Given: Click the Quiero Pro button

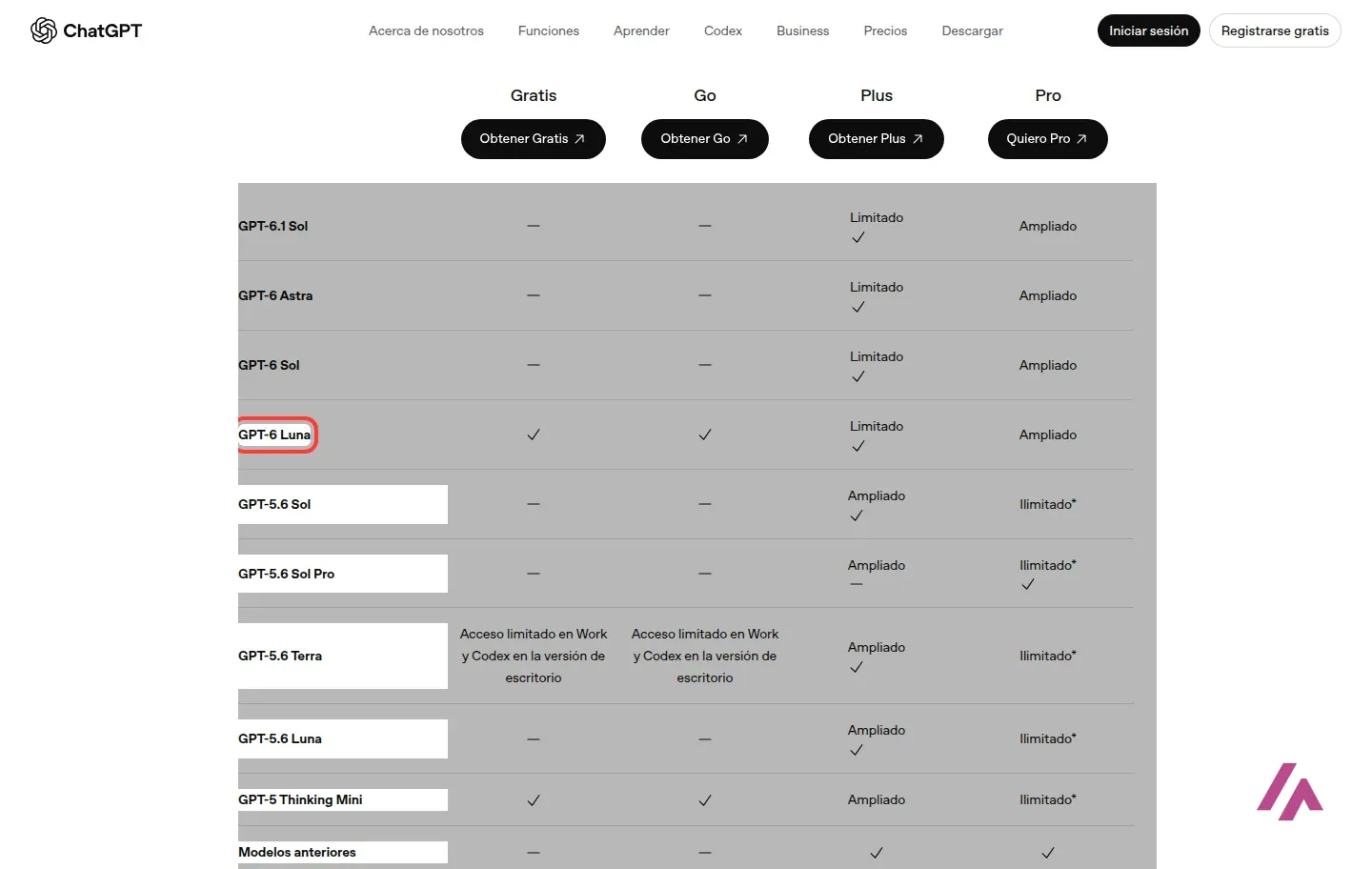Looking at the screenshot, I should tap(1048, 139).
